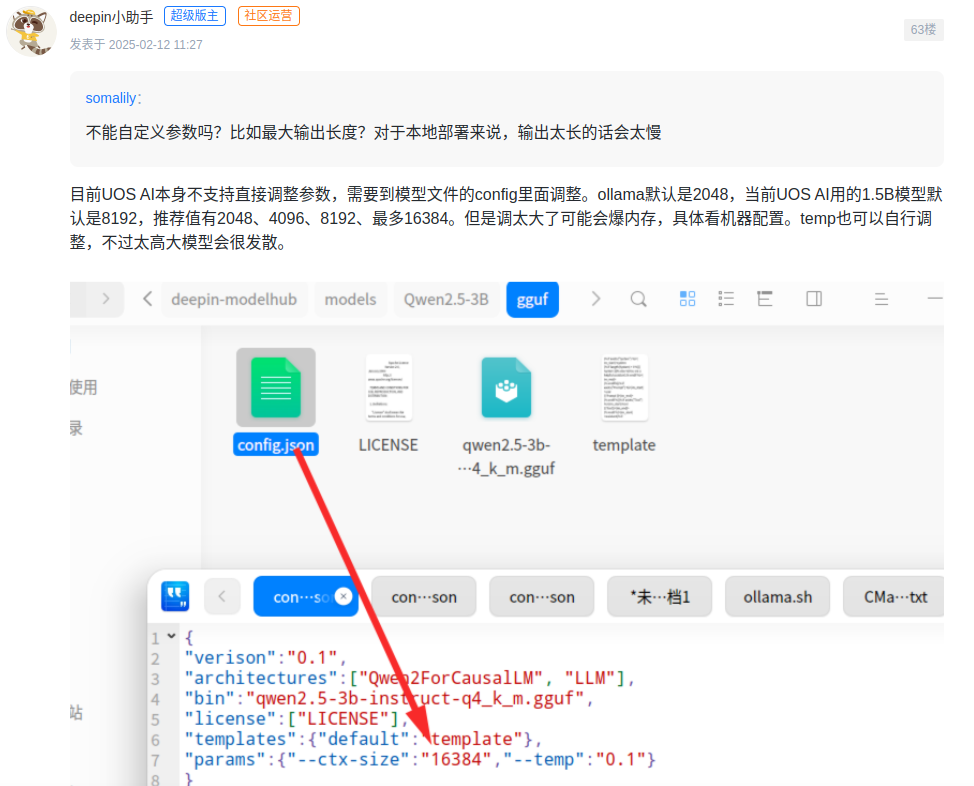This screenshot has width=974, height=786.
Task: Open quoted user somalily's profile
Action: 111,98
